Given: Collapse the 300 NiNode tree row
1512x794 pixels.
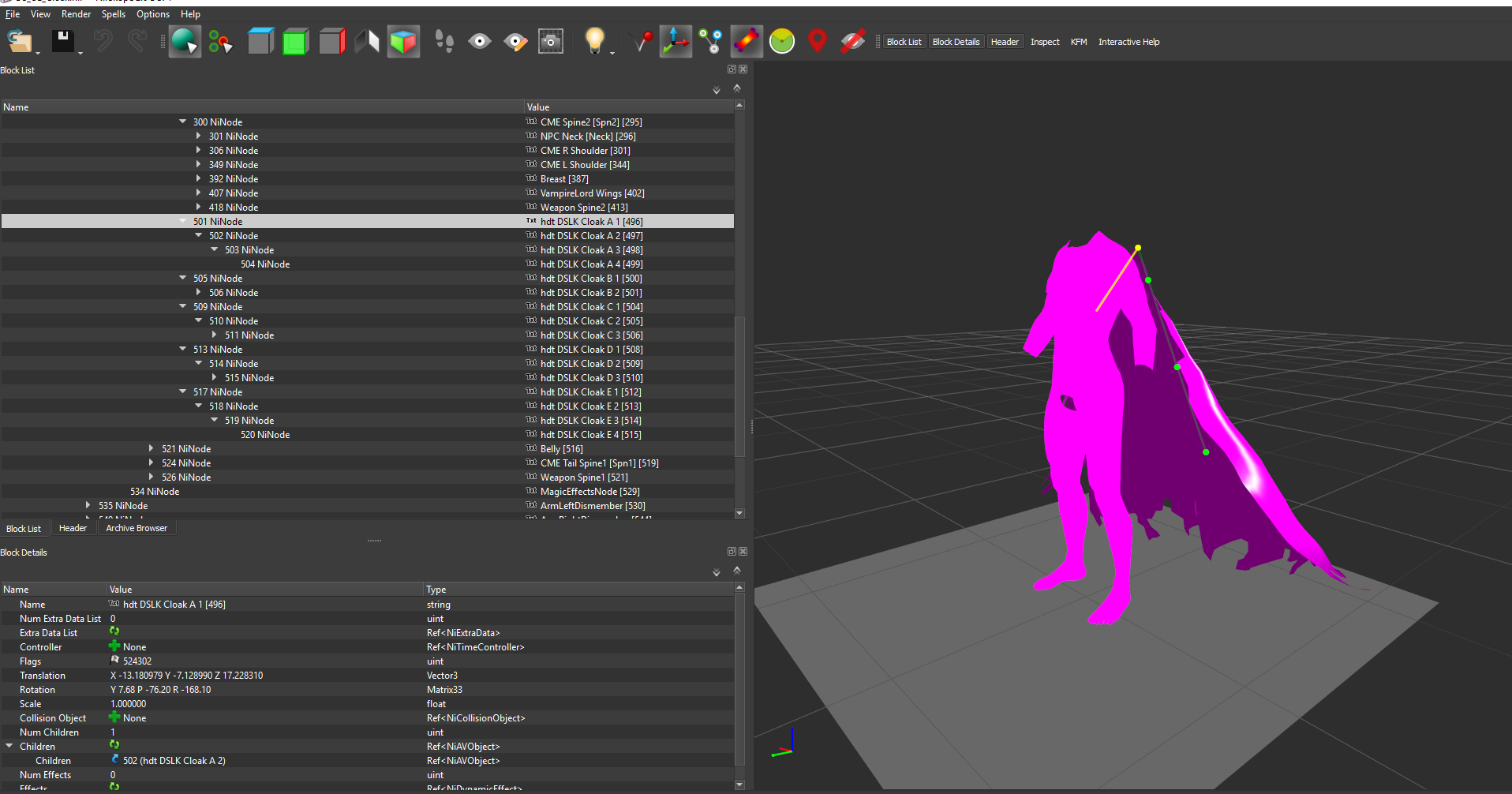Looking at the screenshot, I should click(x=182, y=122).
